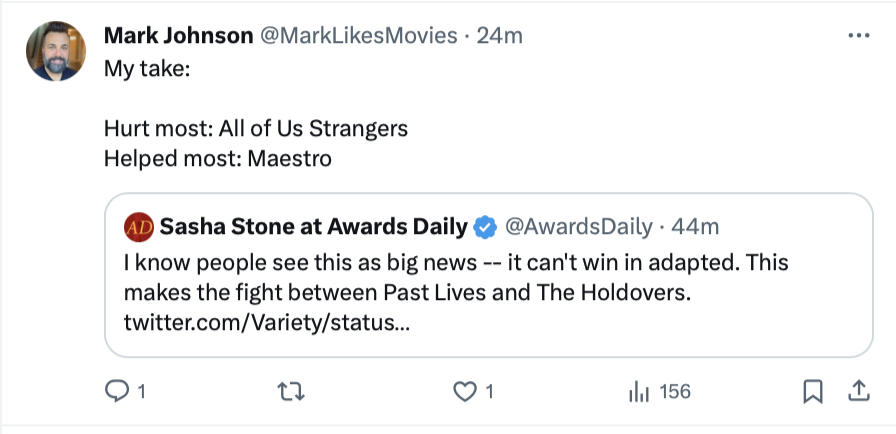Click Mark Johnson's profile picture
Viewport: 896px width, 434px height.
tap(56, 51)
